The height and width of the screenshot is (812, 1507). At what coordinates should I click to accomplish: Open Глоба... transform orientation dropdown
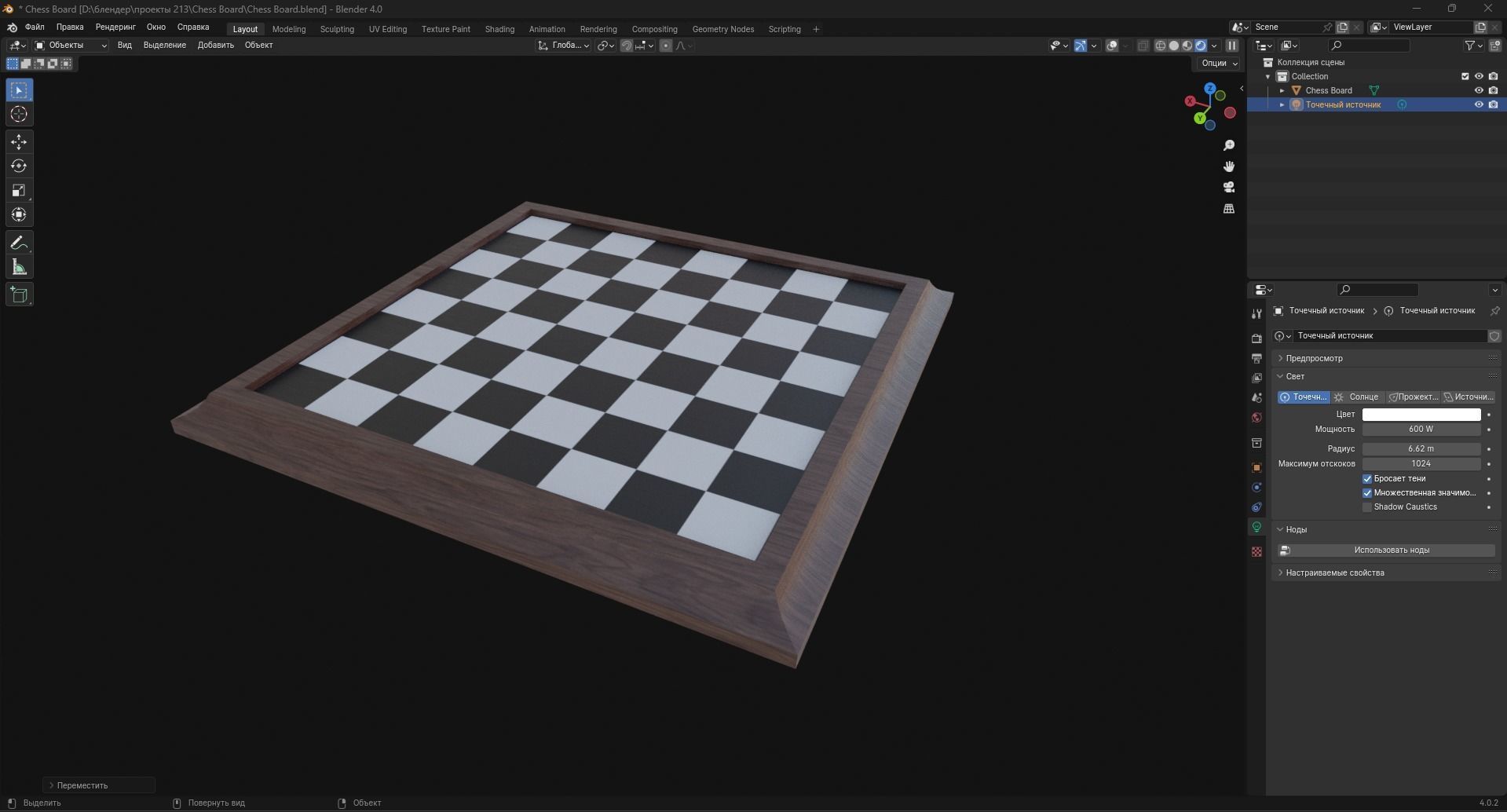[x=563, y=46]
